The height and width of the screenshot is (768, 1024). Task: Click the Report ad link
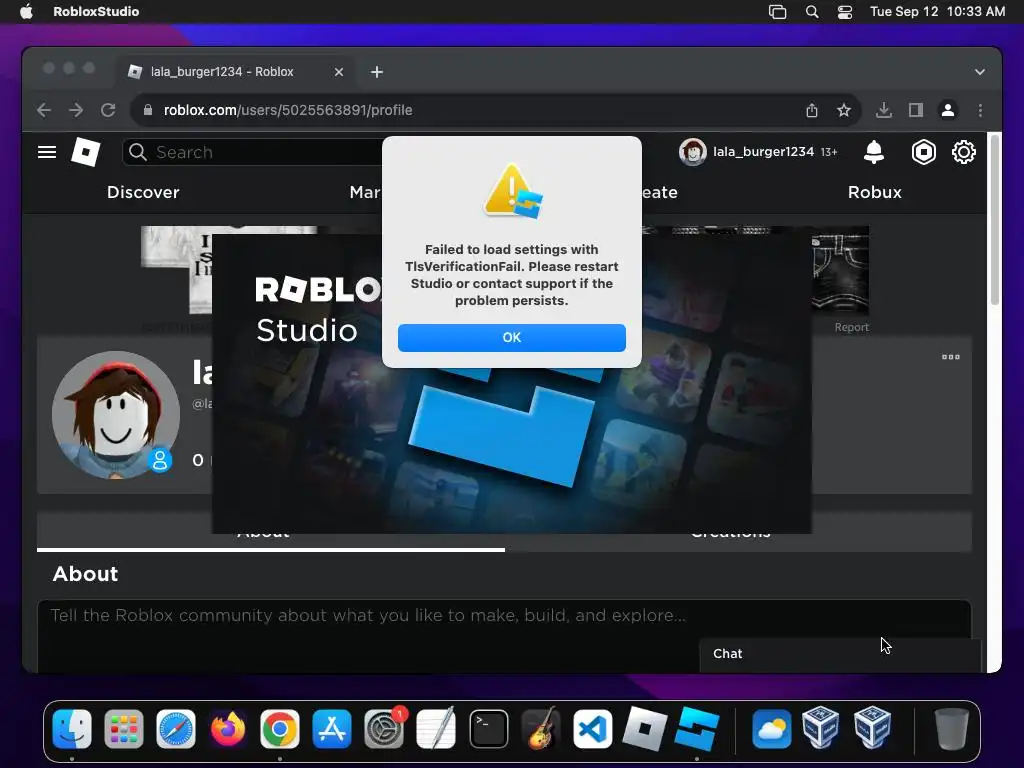pyautogui.click(x=852, y=327)
